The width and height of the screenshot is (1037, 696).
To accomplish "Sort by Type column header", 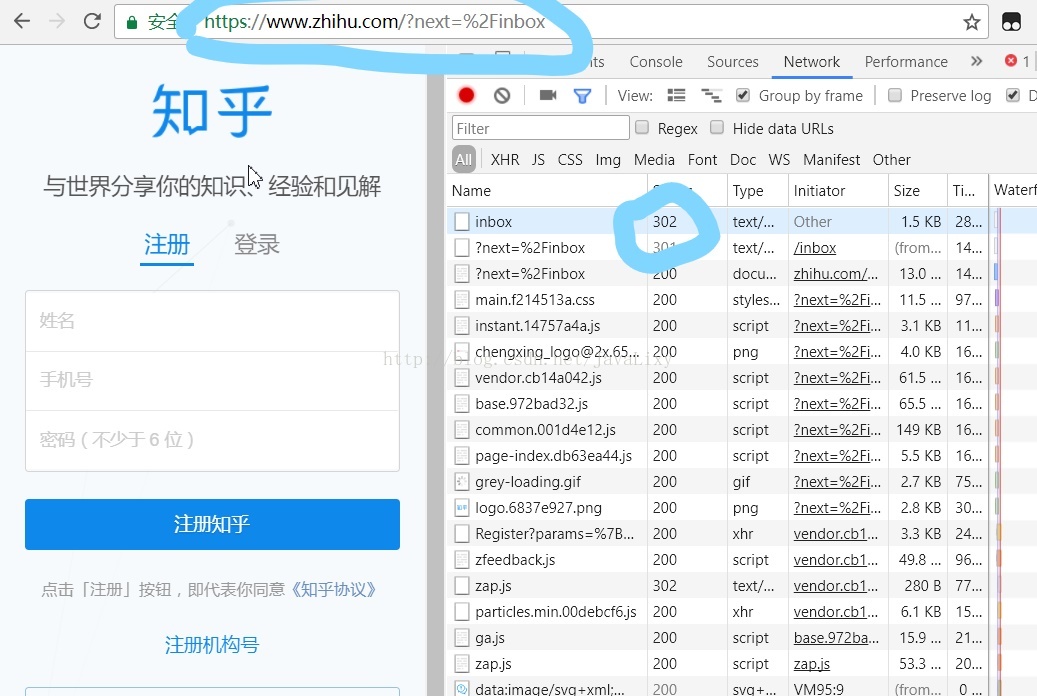I will [x=757, y=191].
